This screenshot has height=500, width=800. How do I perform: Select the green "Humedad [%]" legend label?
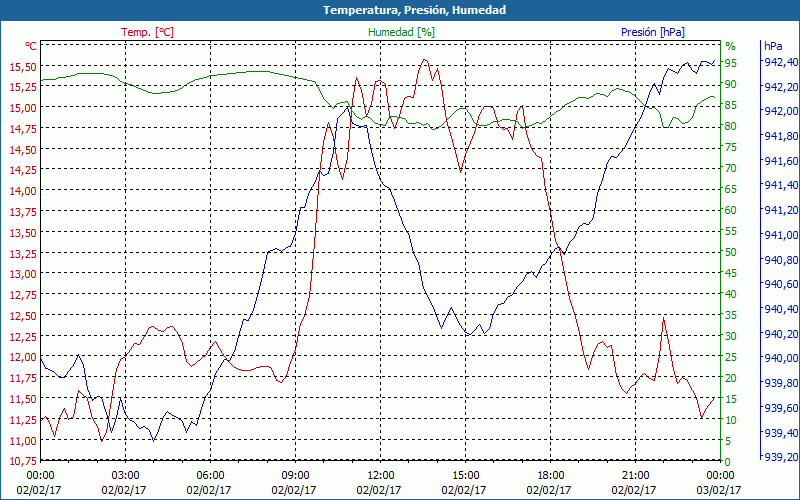402,32
